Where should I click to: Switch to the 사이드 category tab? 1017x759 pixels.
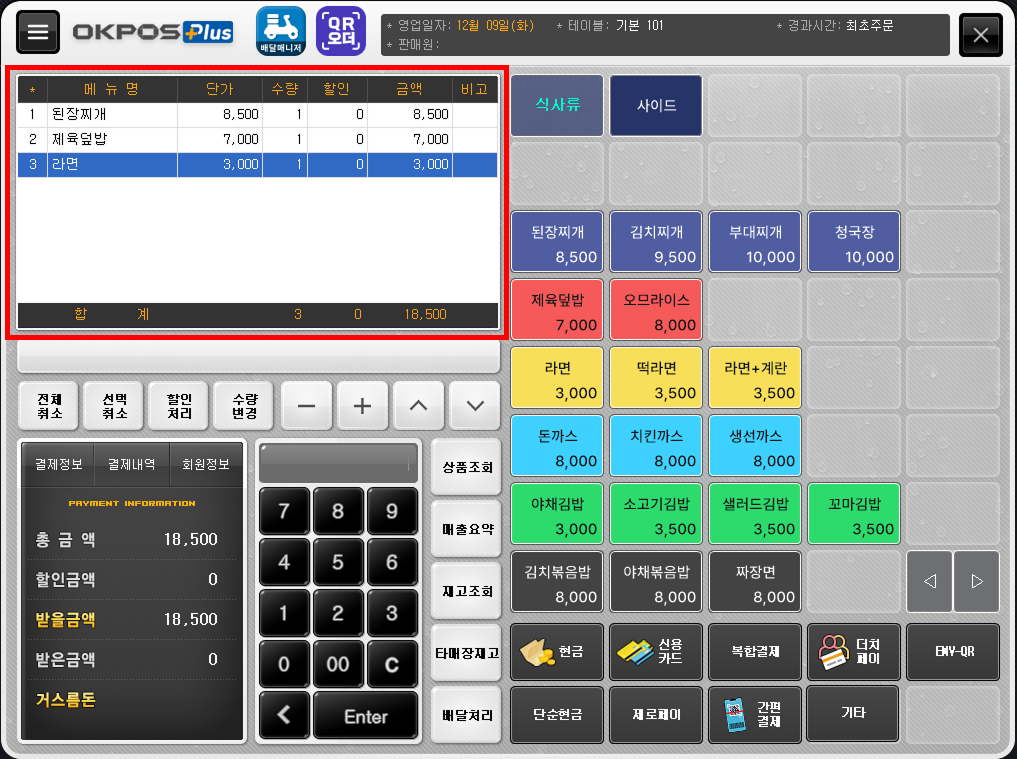(656, 105)
